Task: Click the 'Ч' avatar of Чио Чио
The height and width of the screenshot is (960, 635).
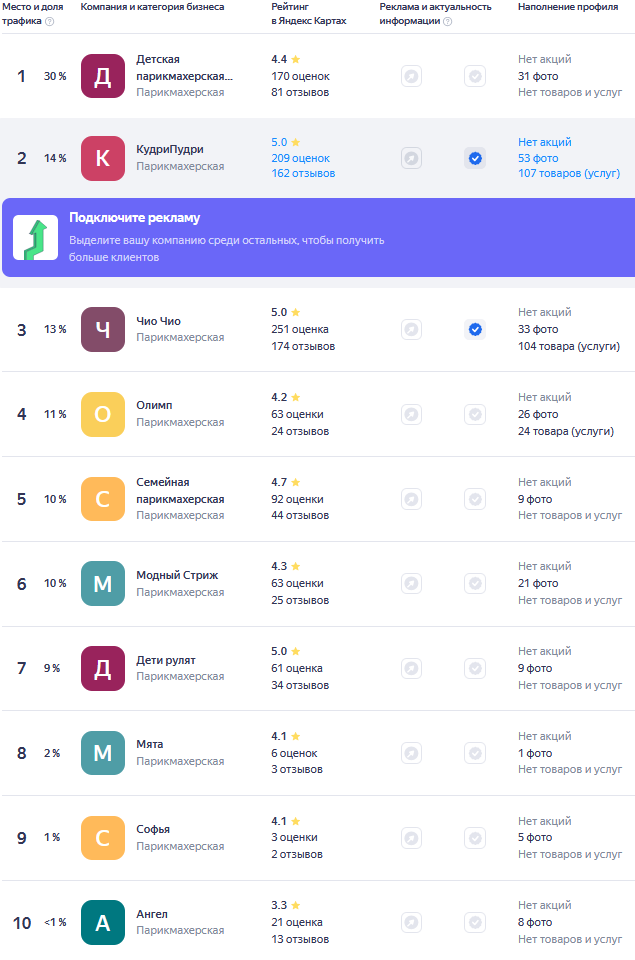Action: (x=103, y=329)
